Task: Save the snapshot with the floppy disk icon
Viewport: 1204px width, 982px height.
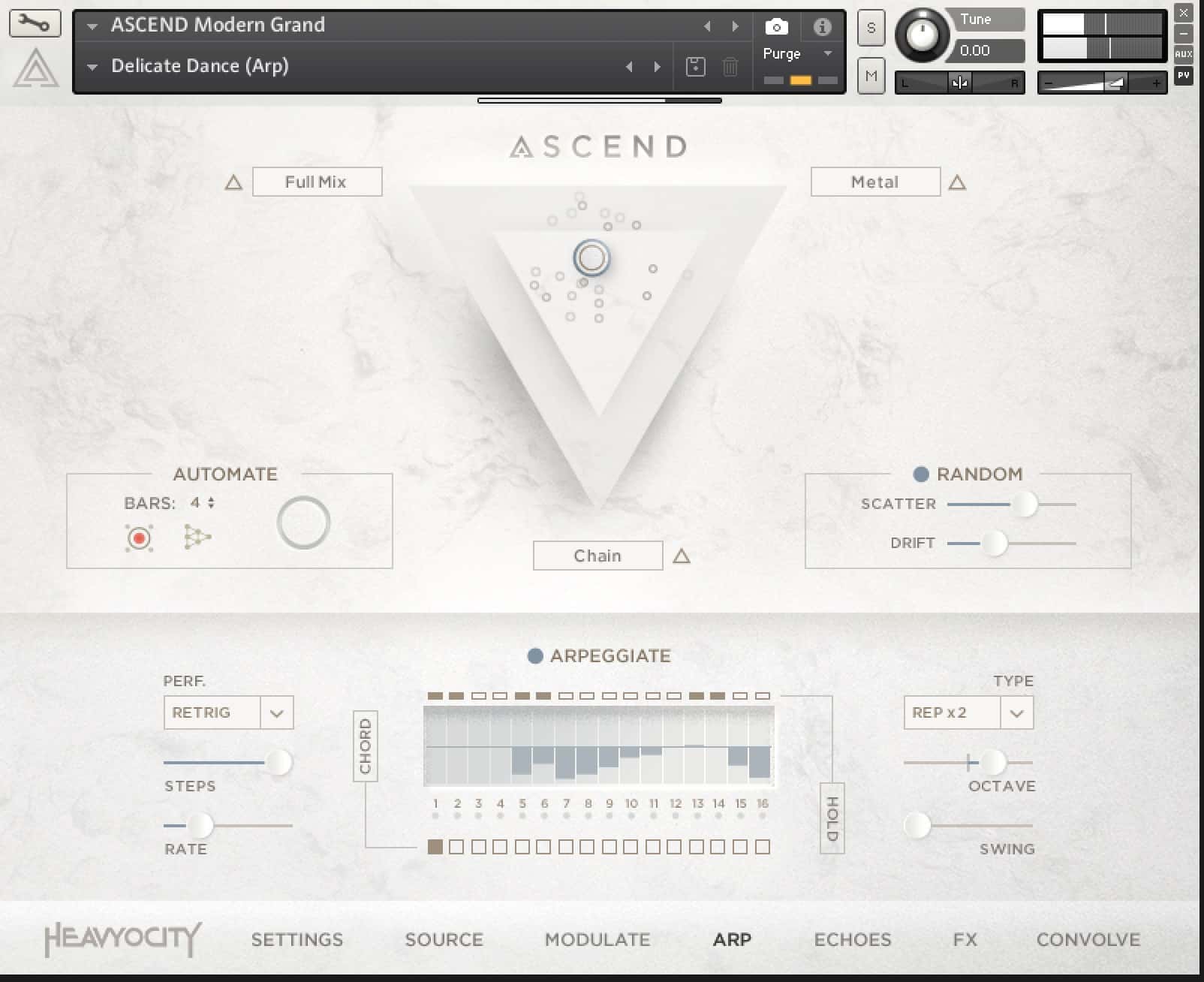Action: click(696, 66)
